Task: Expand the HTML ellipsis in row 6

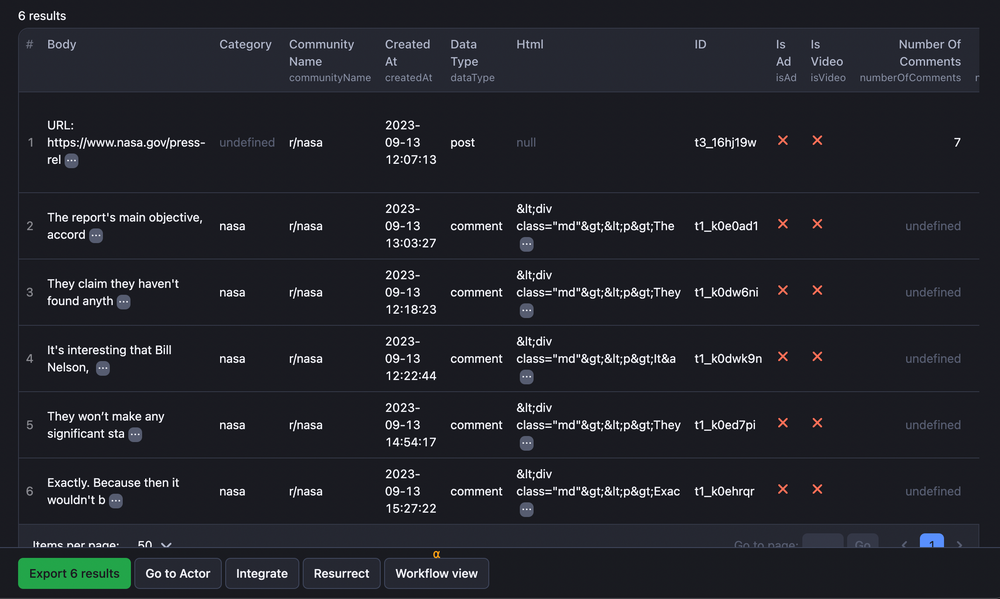Action: tap(526, 509)
